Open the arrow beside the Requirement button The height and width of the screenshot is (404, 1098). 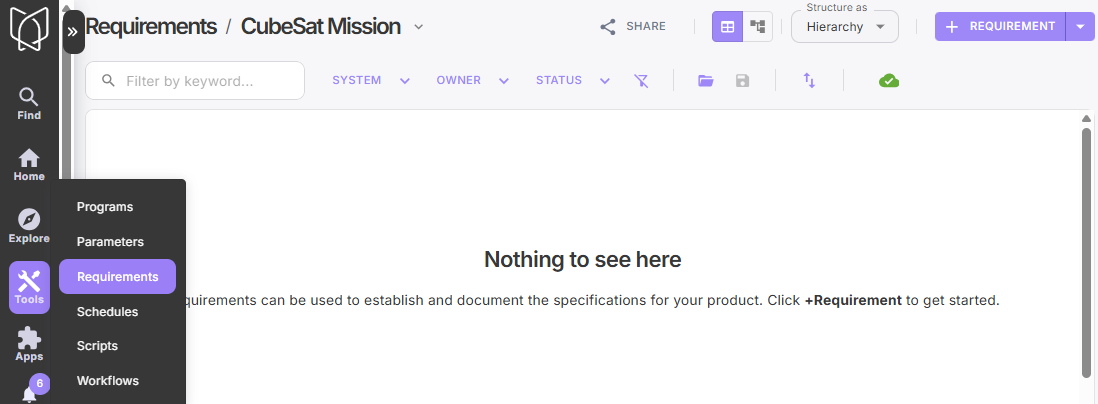click(1080, 27)
